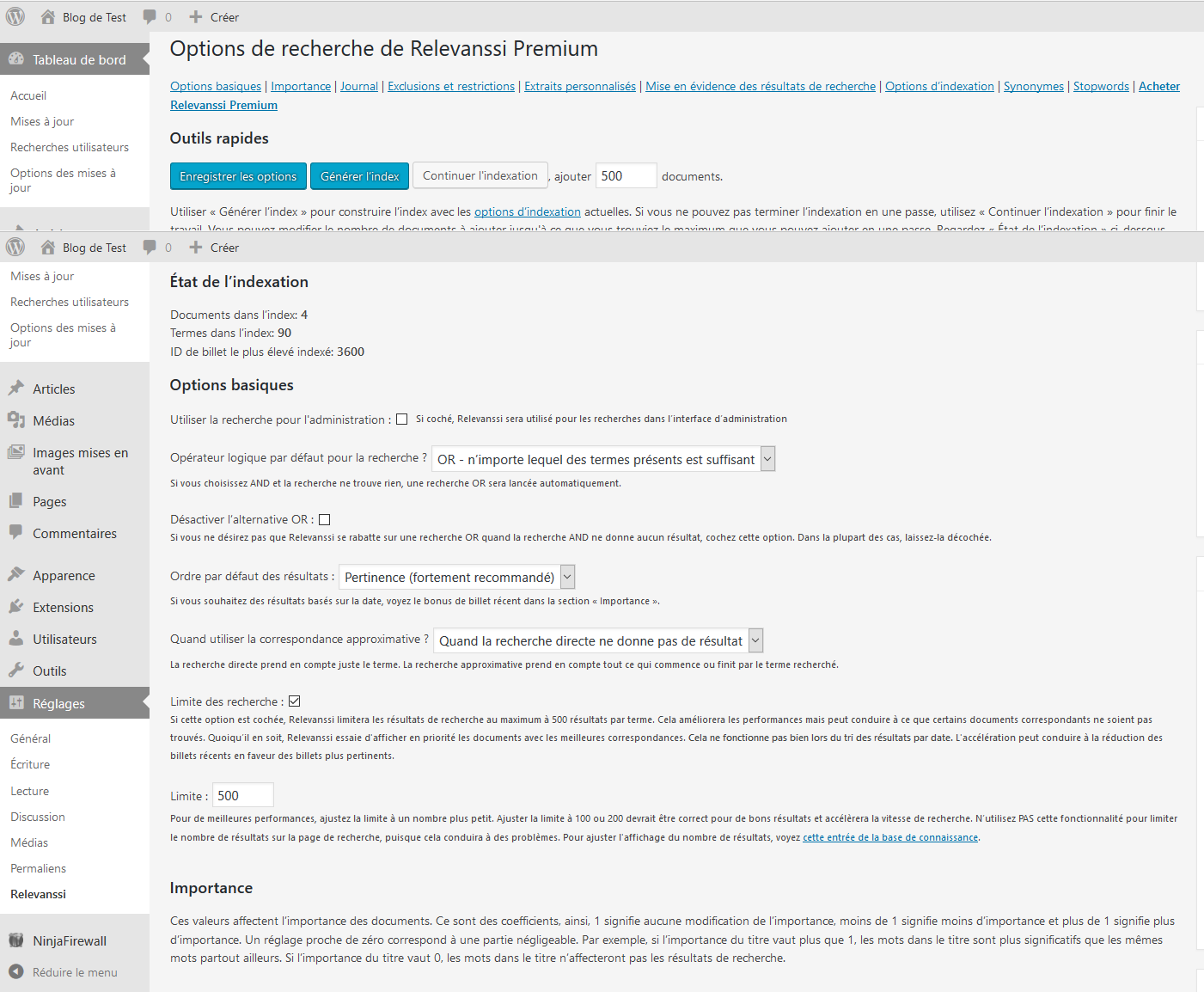Open Écriture settings submenu

pyautogui.click(x=30, y=764)
